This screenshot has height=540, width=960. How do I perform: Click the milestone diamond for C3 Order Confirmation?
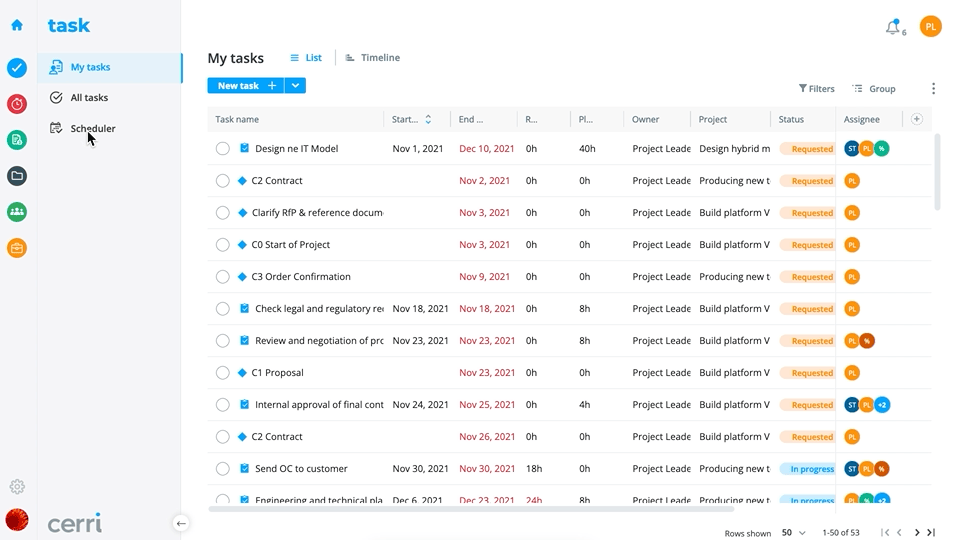point(242,276)
